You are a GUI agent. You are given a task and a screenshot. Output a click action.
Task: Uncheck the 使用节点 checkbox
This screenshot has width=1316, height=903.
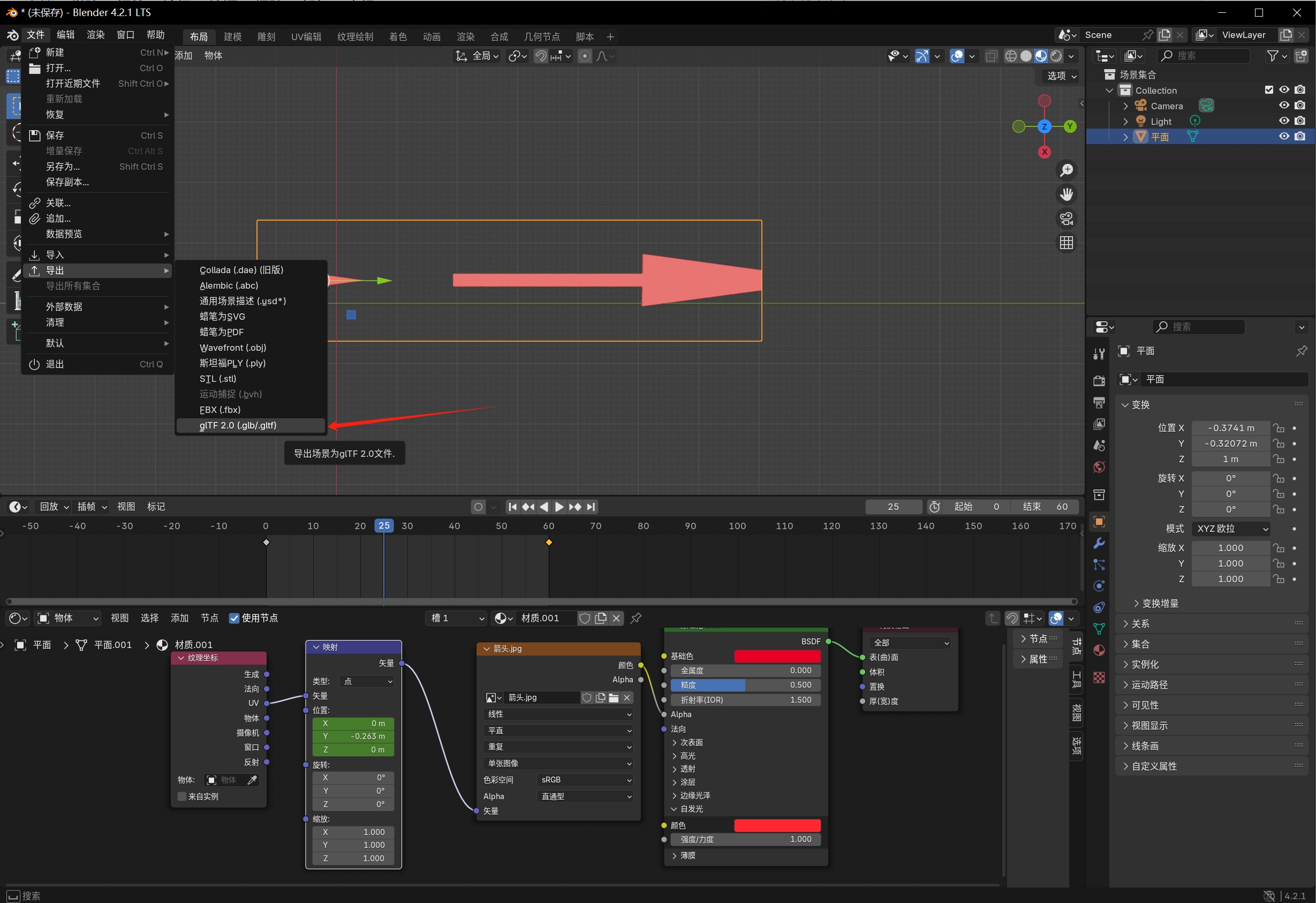[x=234, y=618]
